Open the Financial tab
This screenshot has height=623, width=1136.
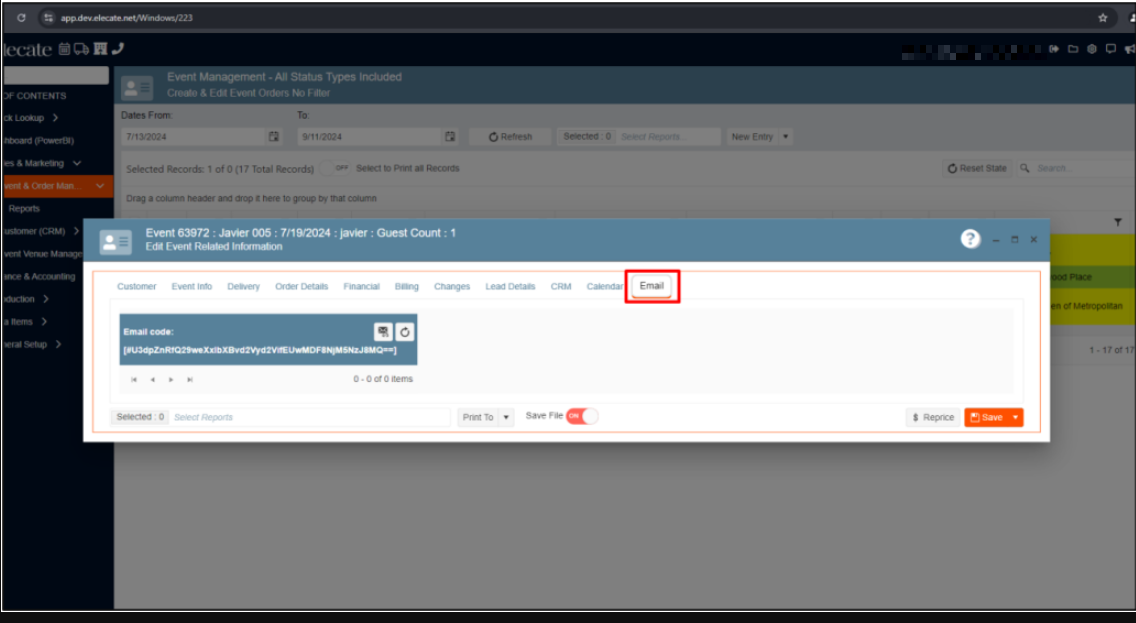(361, 287)
